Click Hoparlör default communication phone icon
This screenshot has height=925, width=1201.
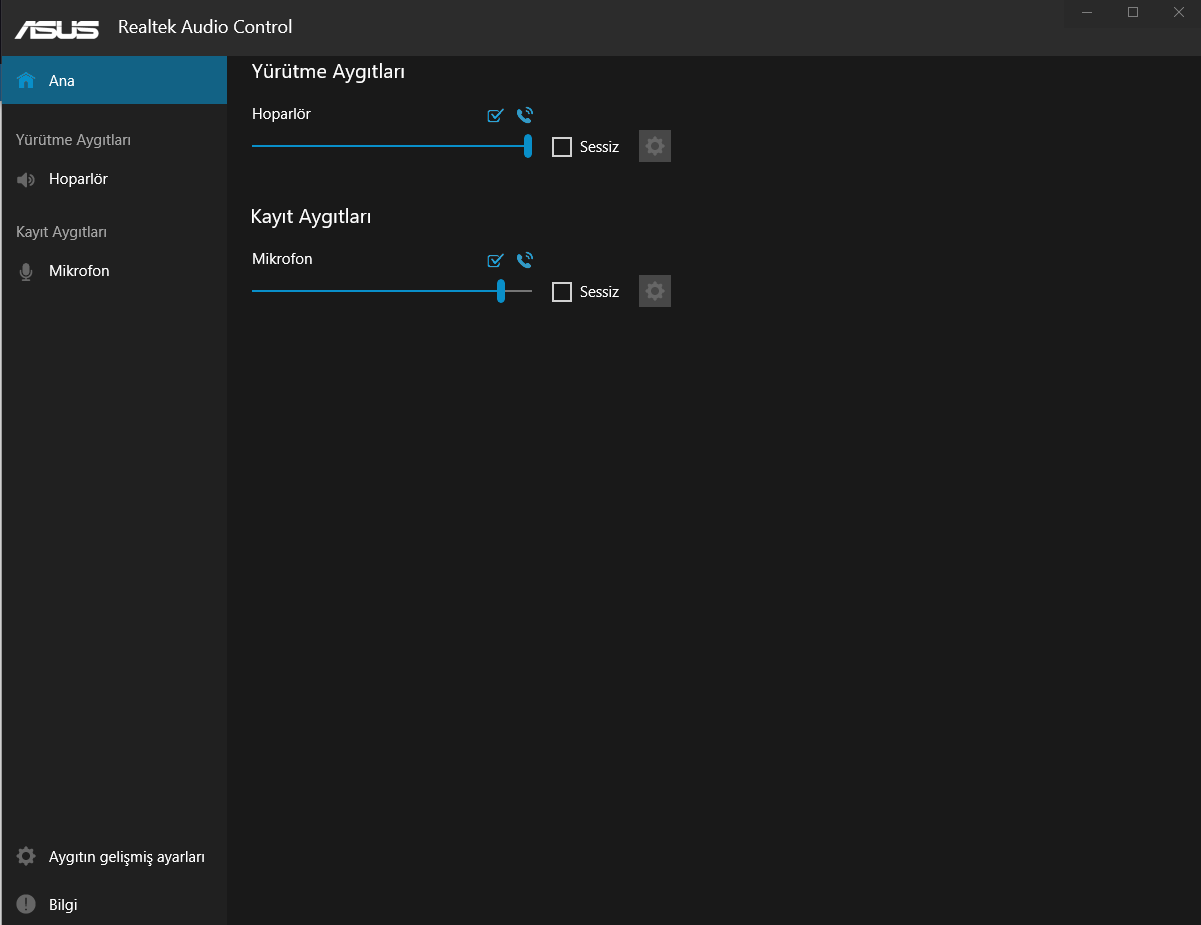[525, 115]
